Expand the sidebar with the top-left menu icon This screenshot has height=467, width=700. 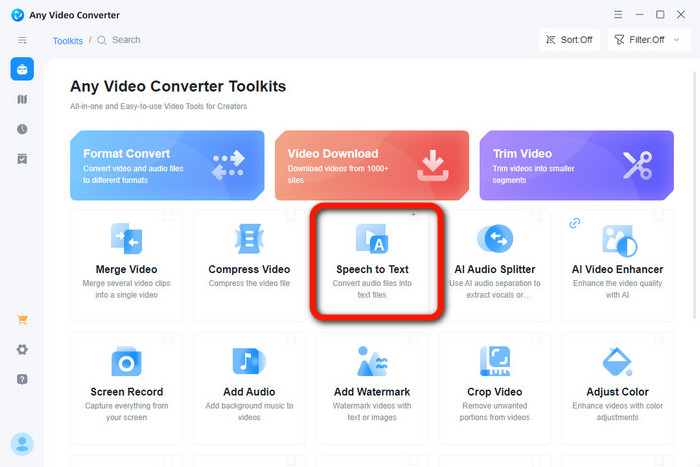pos(22,40)
